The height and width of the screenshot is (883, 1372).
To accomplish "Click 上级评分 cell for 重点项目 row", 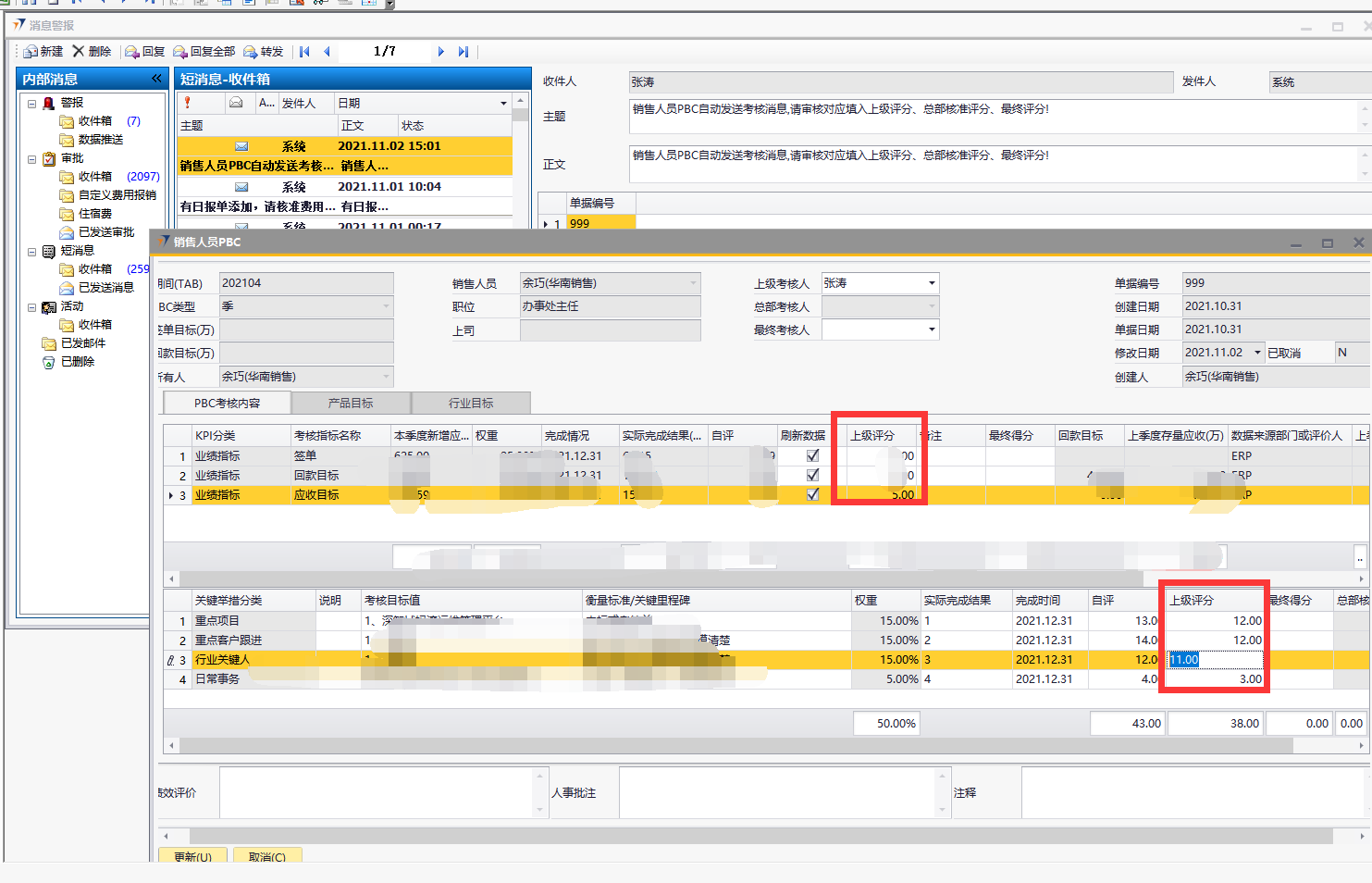I will click(1215, 621).
